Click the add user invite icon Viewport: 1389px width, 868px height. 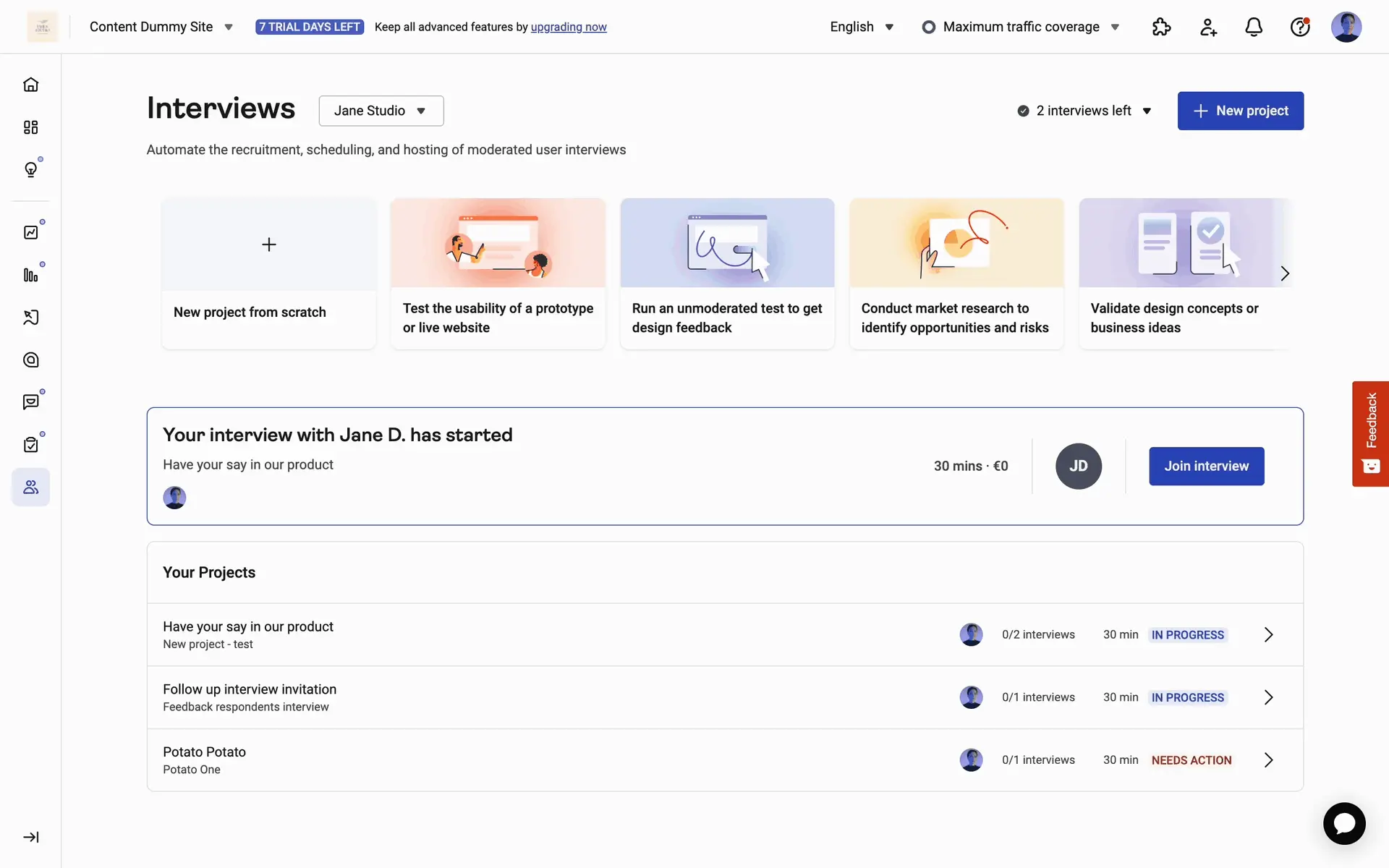(1207, 27)
